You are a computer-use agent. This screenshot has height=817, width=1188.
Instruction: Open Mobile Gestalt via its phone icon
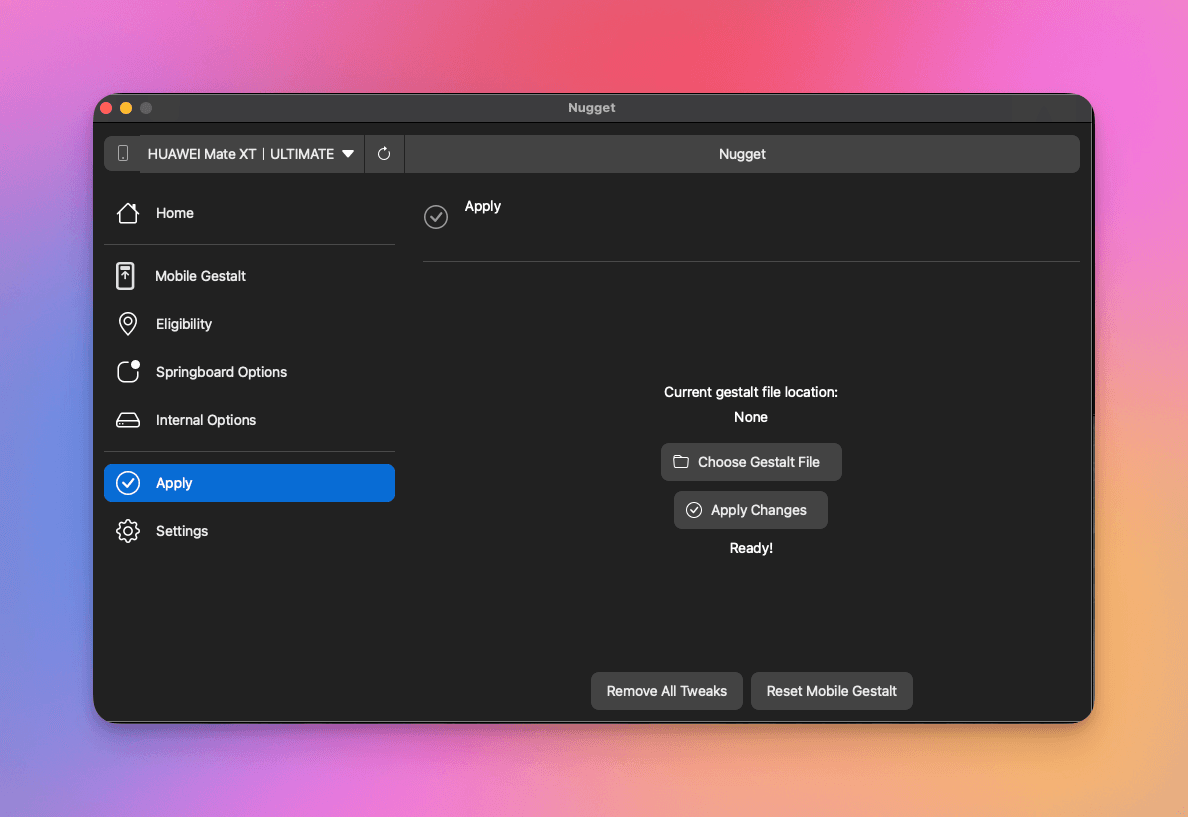125,276
